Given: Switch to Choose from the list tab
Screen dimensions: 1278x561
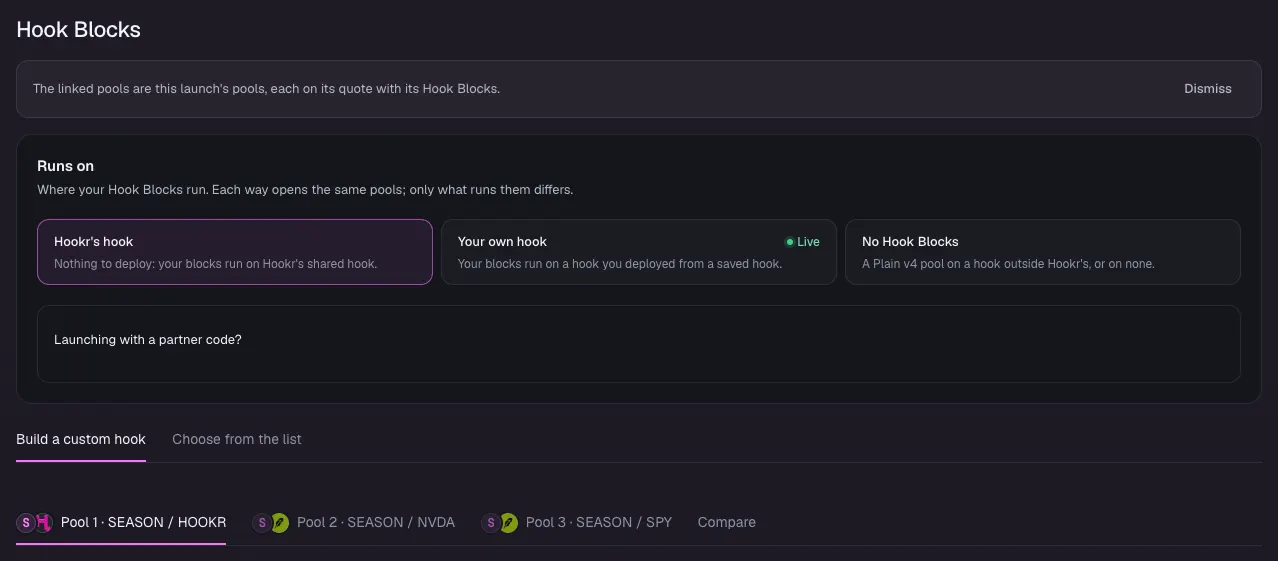Looking at the screenshot, I should (x=237, y=439).
